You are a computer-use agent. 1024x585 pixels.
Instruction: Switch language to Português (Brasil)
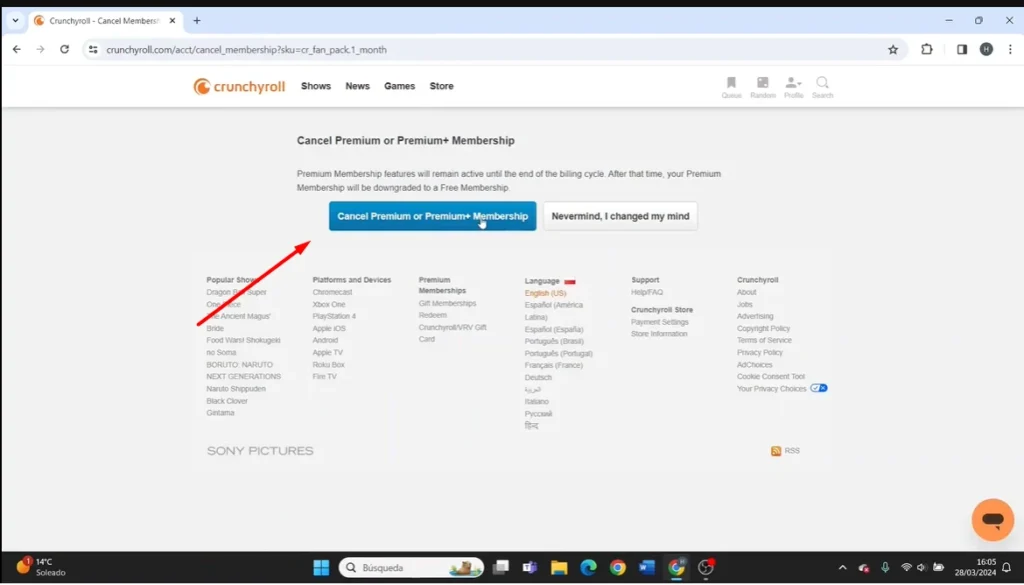click(x=554, y=341)
